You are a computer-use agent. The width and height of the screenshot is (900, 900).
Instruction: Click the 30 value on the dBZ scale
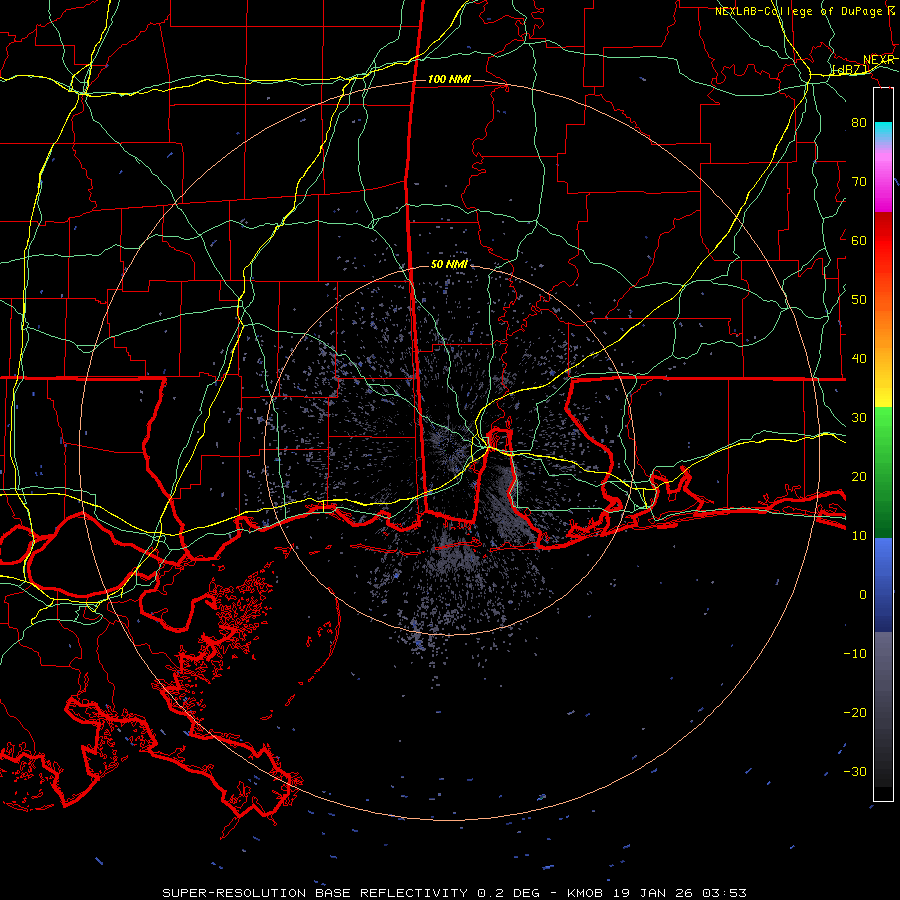click(859, 417)
